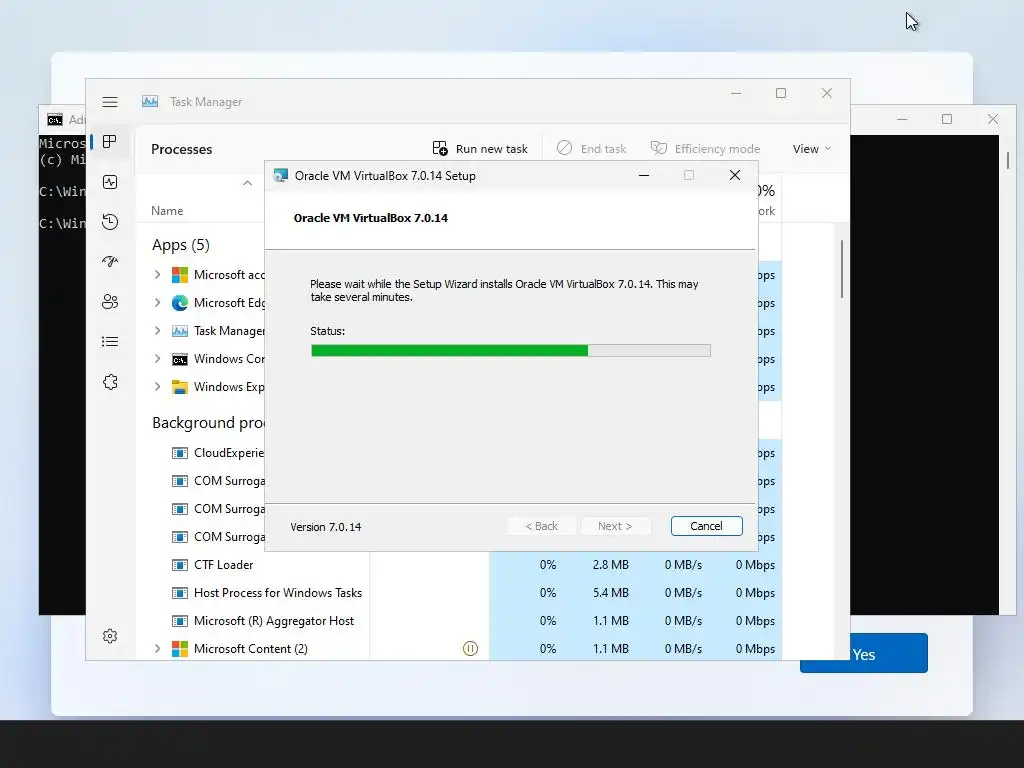Expand the Microsoft Content (2) row
The image size is (1024, 768).
point(157,648)
